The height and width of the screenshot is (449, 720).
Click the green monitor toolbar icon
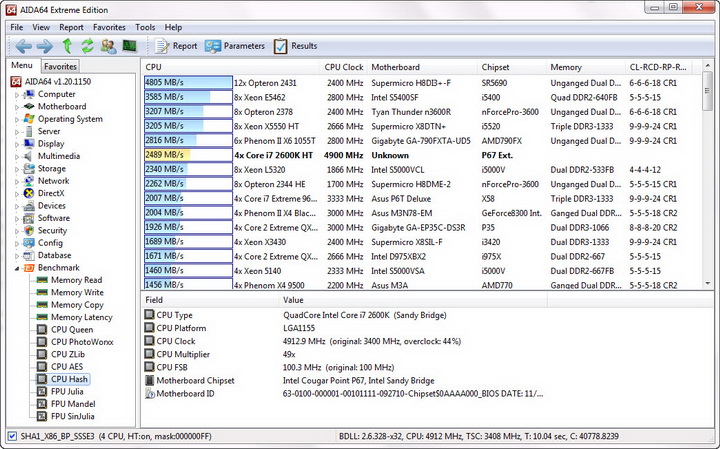[129, 46]
